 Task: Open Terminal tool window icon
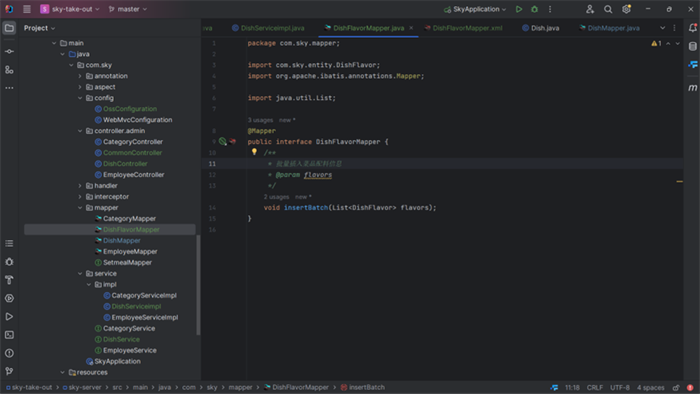coord(9,335)
